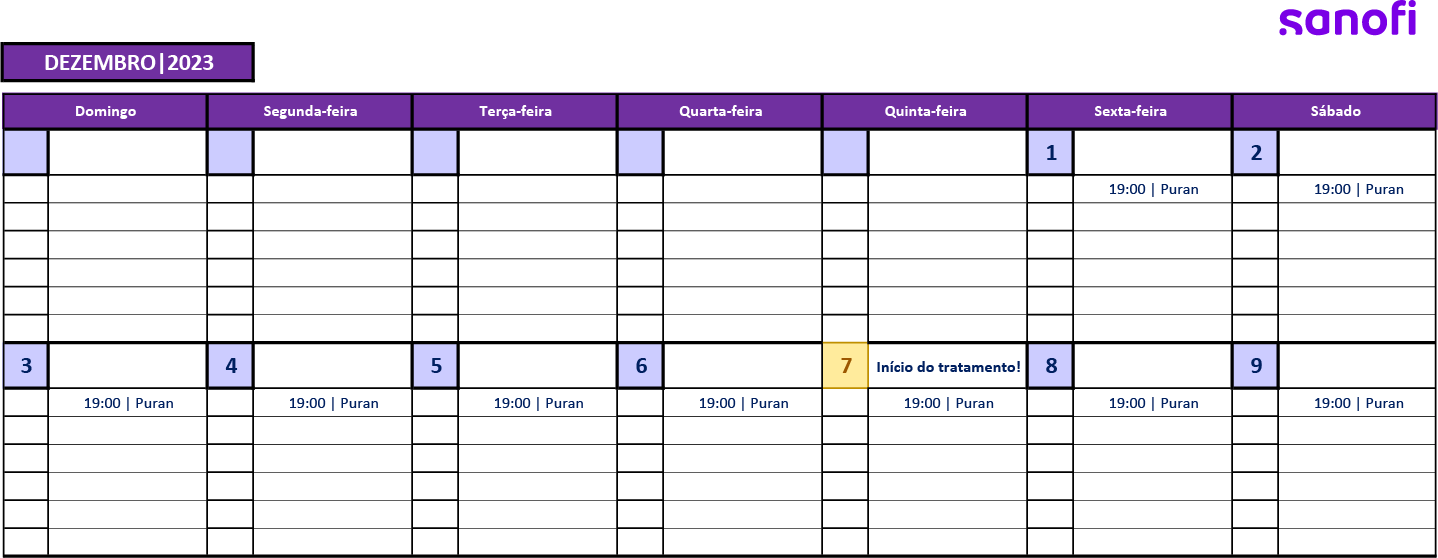Viewport: 1438px width, 558px height.
Task: Select the DEZEMBRO|2023 title cell
Action: [128, 62]
